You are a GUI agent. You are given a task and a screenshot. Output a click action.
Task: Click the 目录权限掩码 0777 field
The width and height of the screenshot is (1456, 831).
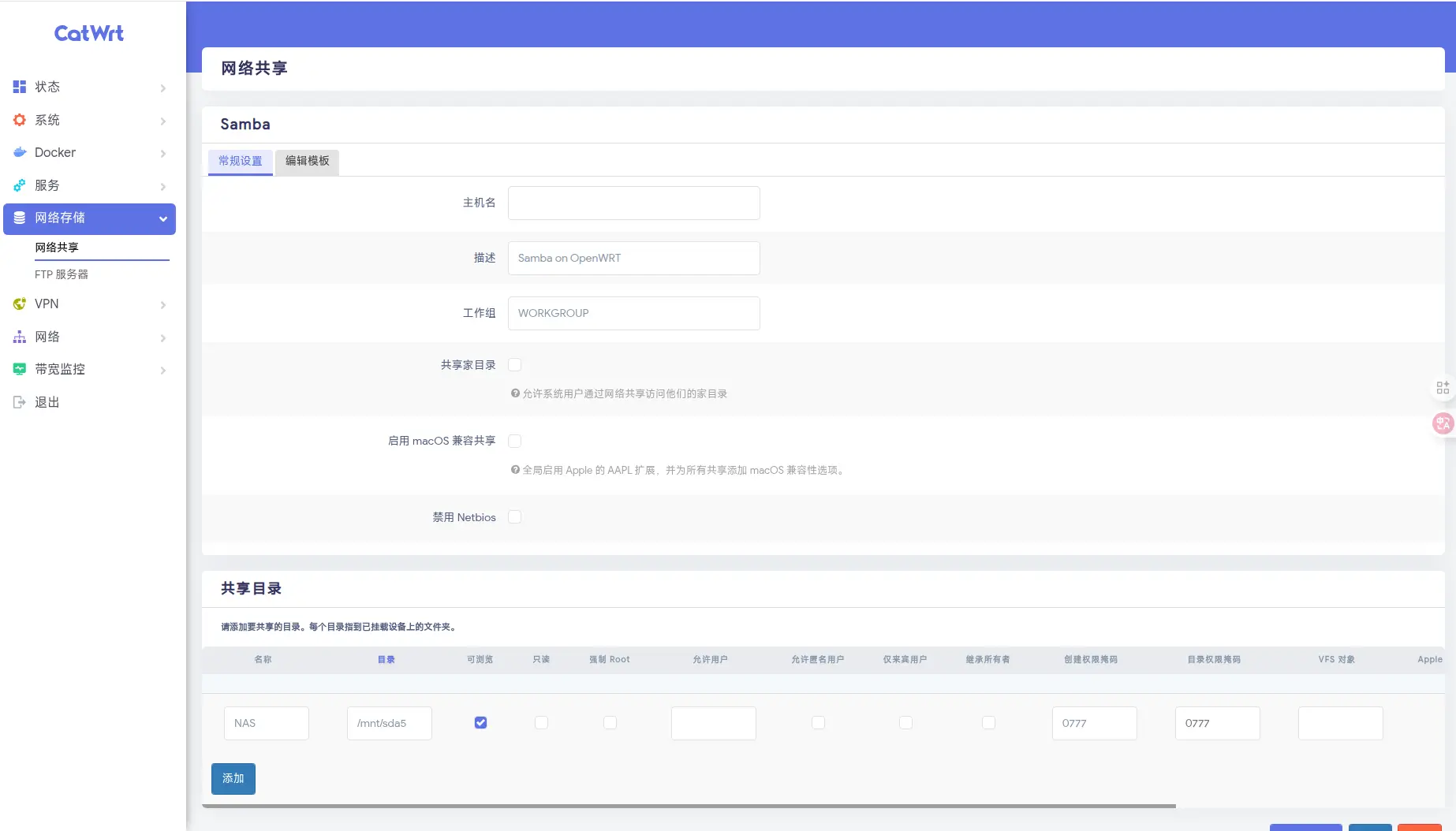click(x=1218, y=723)
